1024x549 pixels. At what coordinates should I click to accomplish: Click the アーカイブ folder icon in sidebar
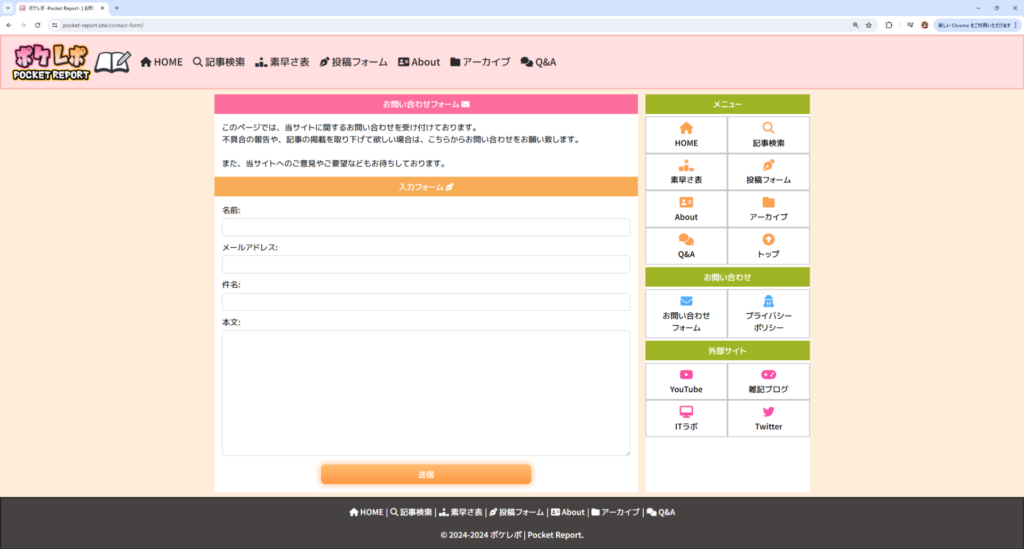tap(768, 202)
